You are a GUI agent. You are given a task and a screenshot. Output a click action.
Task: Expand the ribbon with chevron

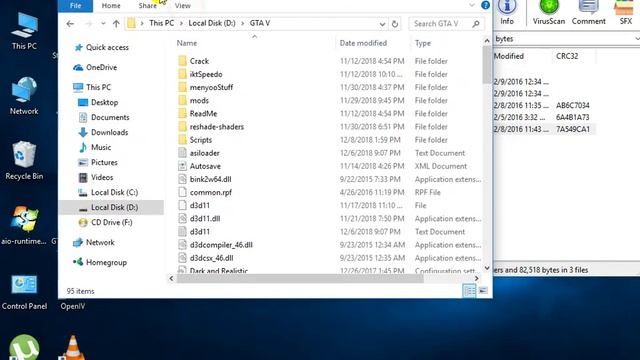point(472,5)
